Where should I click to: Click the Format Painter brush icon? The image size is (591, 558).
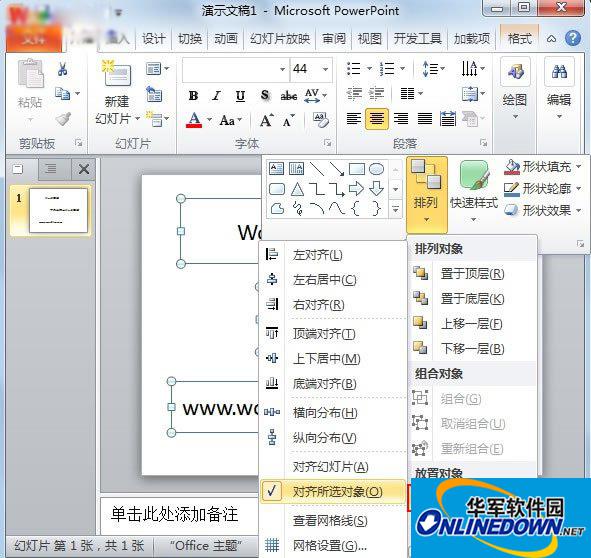tap(63, 119)
